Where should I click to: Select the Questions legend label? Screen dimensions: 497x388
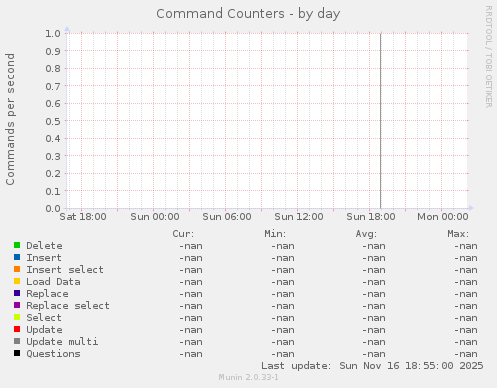click(53, 354)
